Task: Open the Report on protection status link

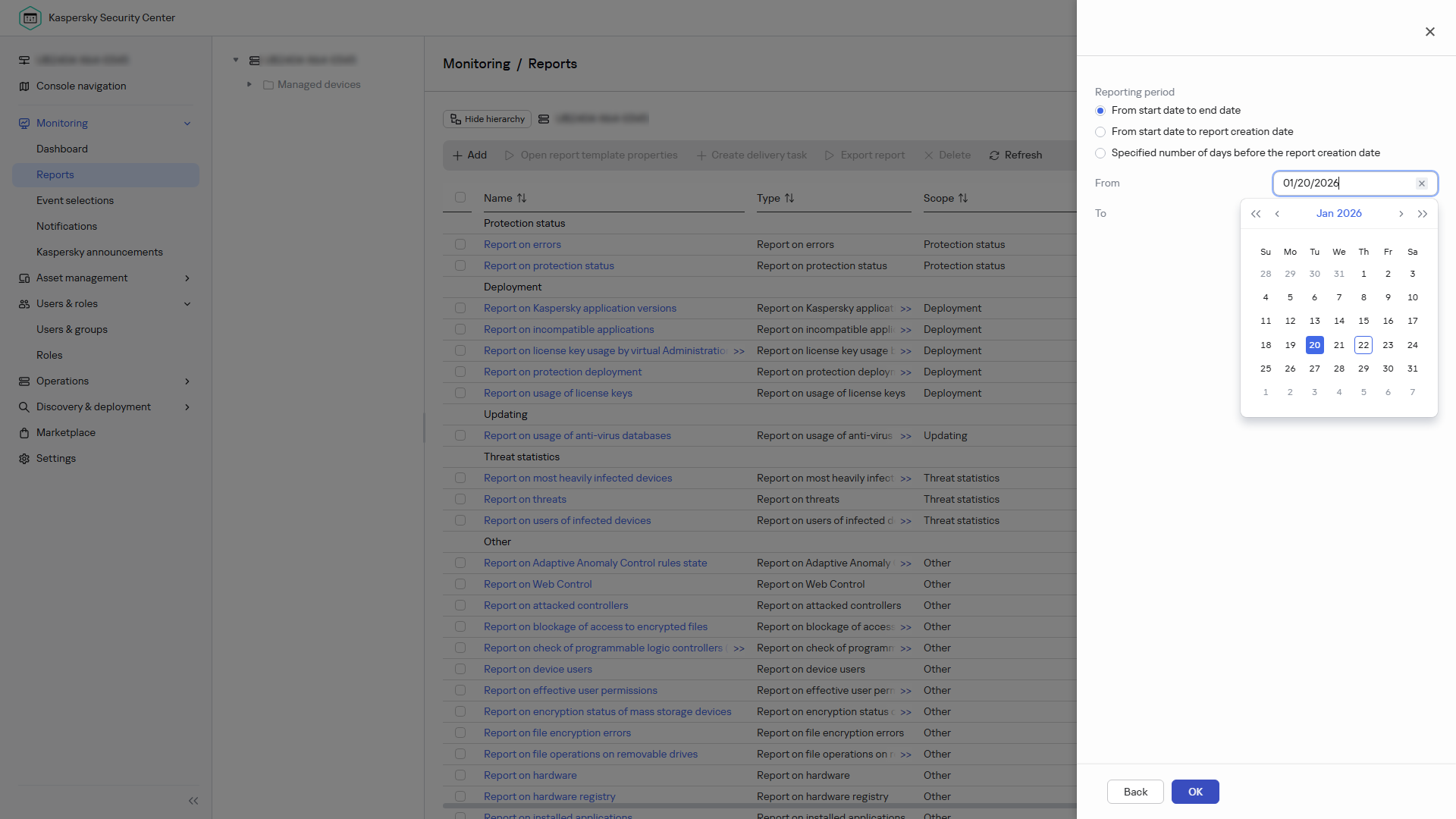Action: [549, 266]
